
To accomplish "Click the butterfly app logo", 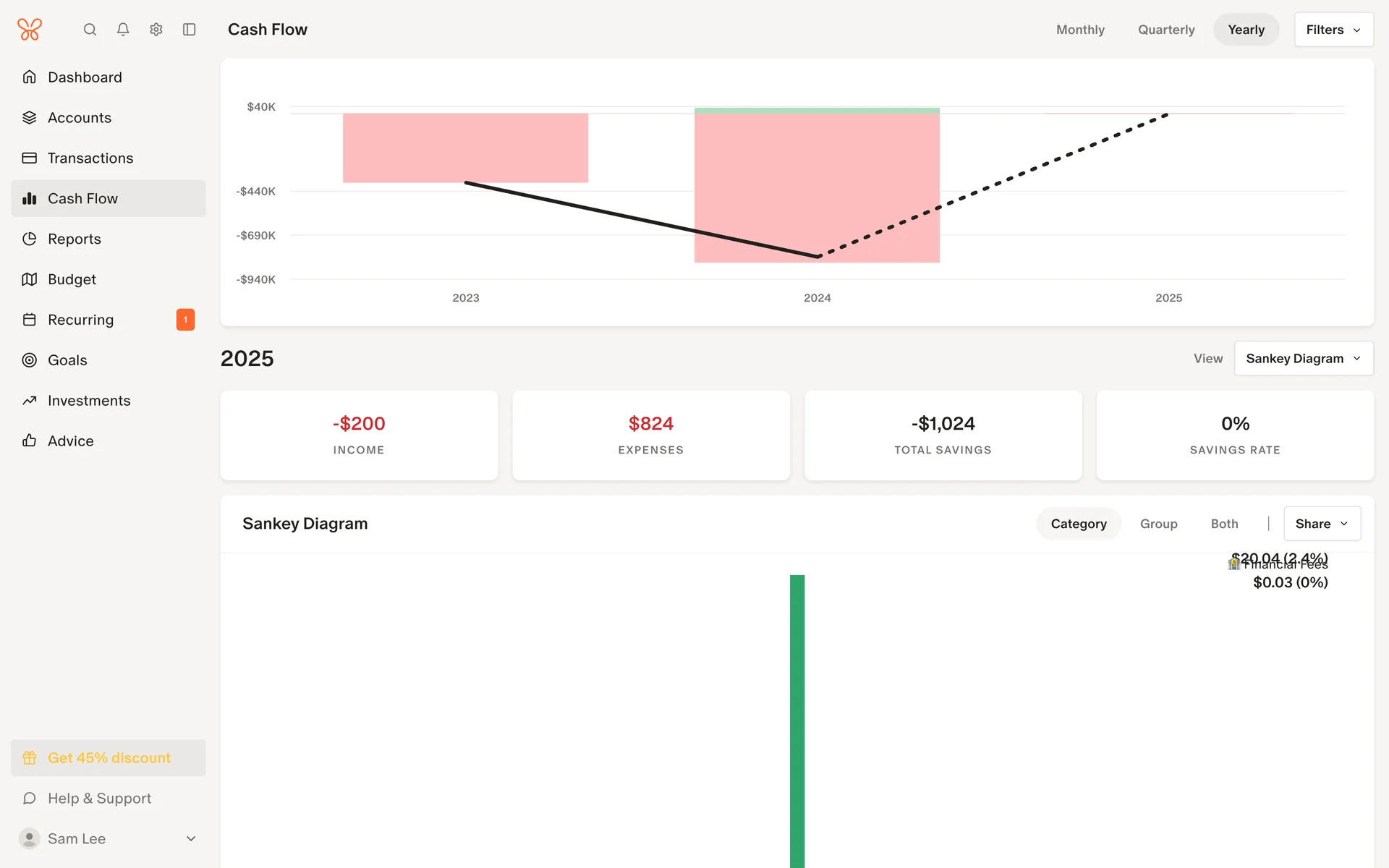I will [x=30, y=30].
